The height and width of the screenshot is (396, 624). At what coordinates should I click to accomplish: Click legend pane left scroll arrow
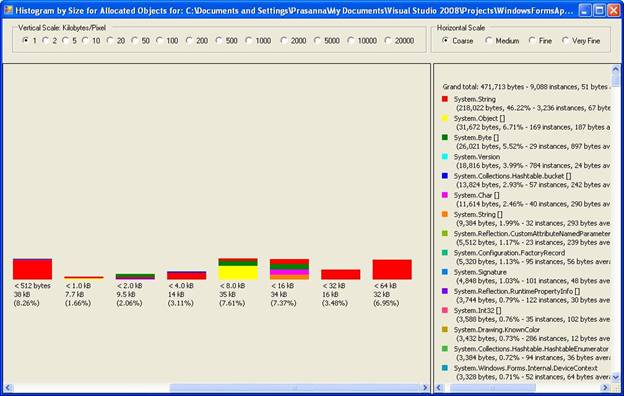pos(439,387)
